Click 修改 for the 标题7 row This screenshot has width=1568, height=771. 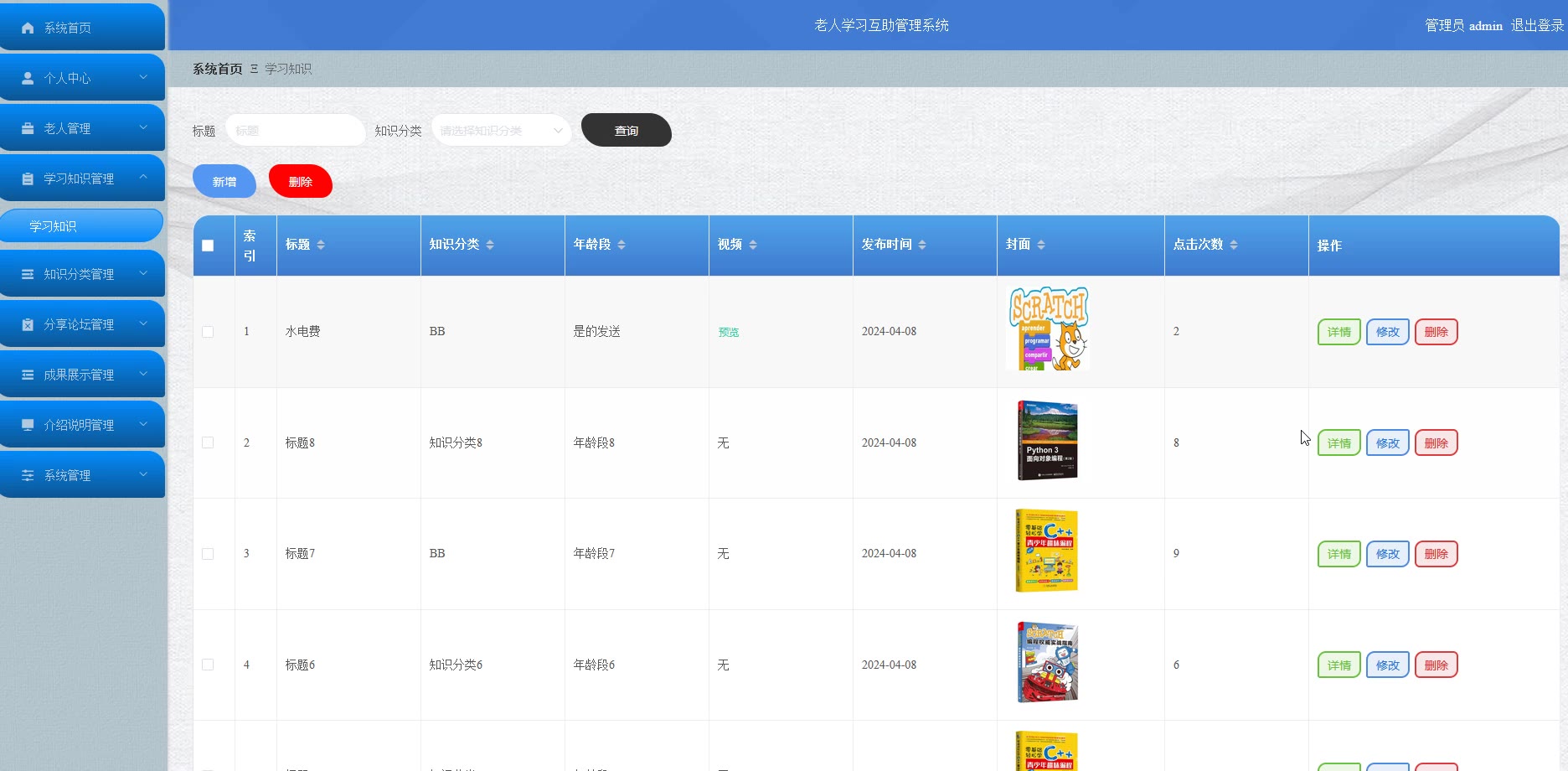pyautogui.click(x=1388, y=554)
